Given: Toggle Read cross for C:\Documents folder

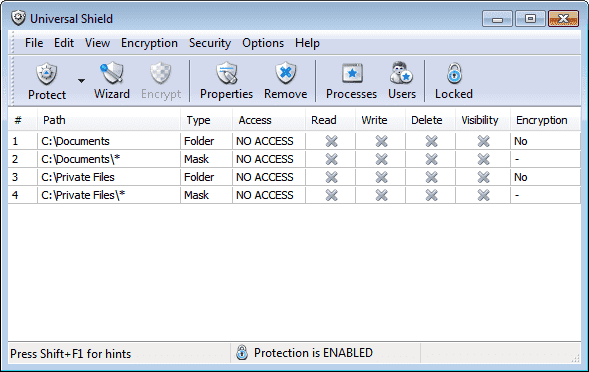Looking at the screenshot, I should pos(331,141).
